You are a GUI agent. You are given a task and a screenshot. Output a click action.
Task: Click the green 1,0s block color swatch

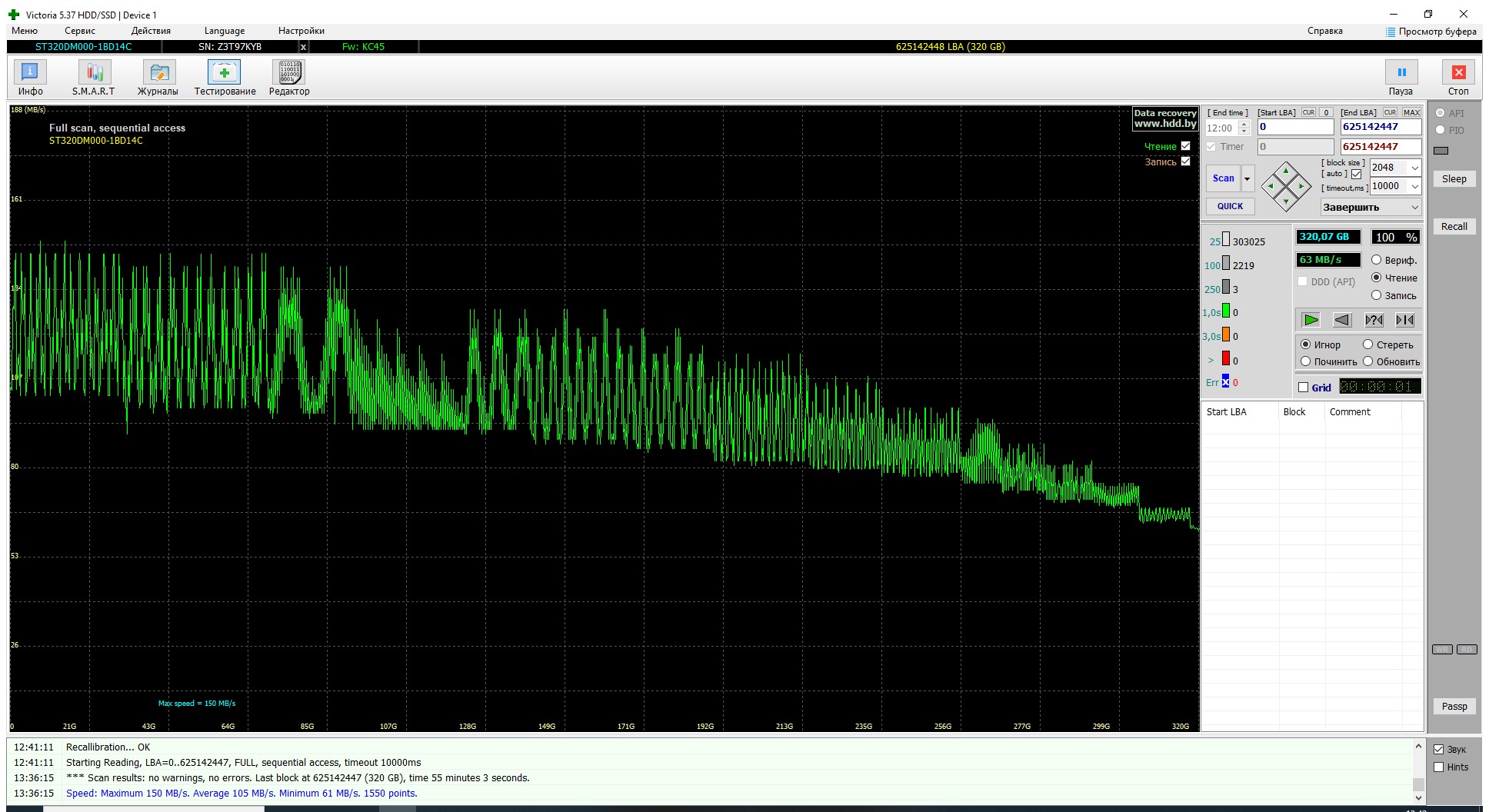pos(1226,311)
